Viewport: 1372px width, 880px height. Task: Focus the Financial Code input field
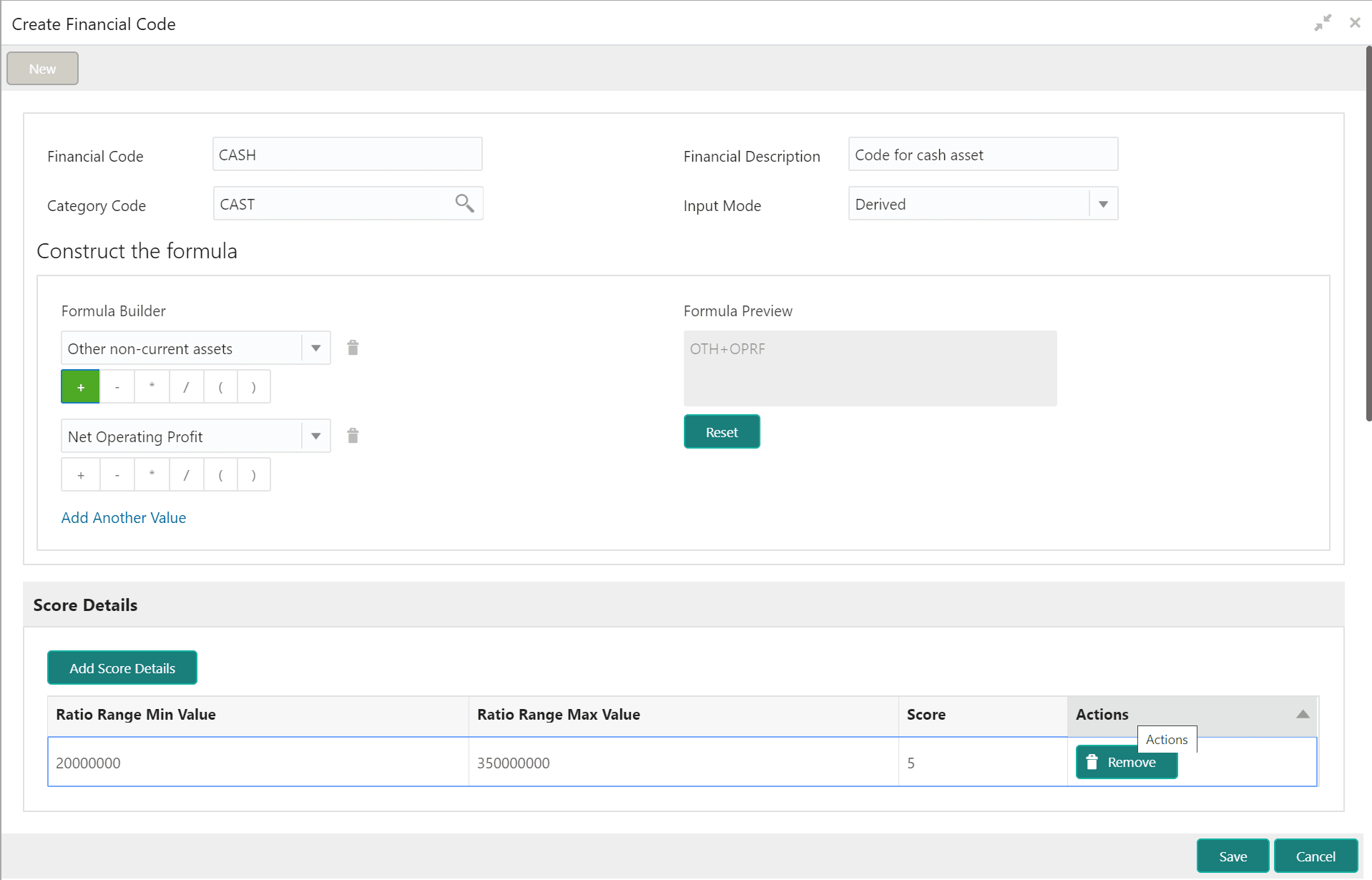point(348,155)
